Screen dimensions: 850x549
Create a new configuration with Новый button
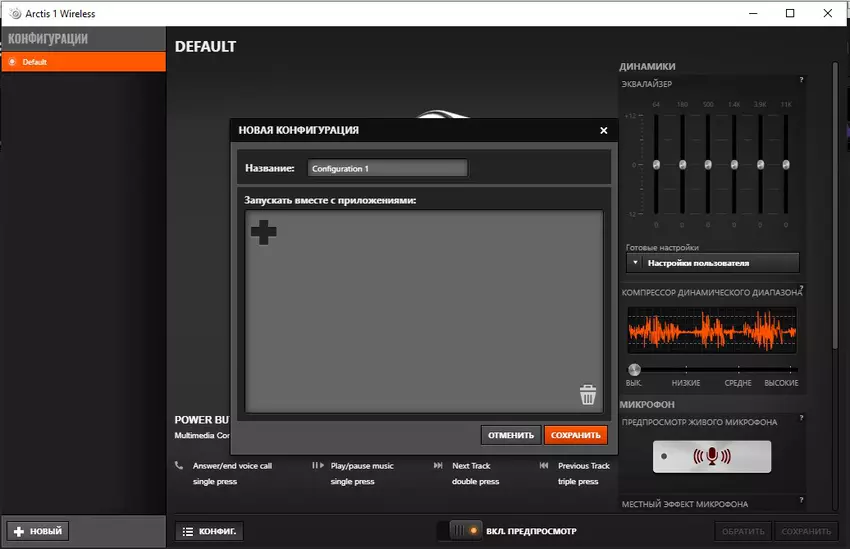[x=38, y=531]
